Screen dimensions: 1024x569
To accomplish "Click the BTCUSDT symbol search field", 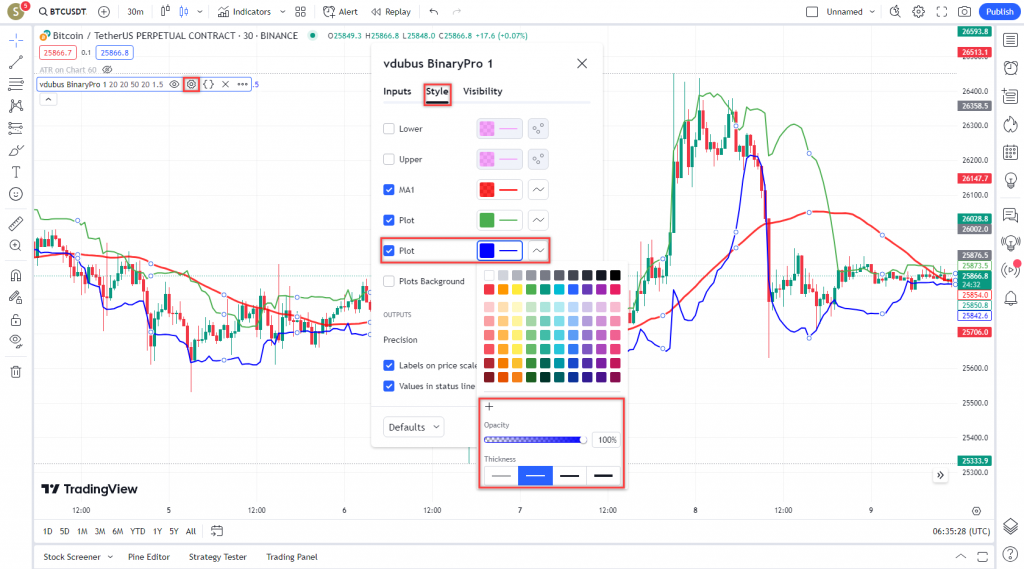I will [63, 12].
